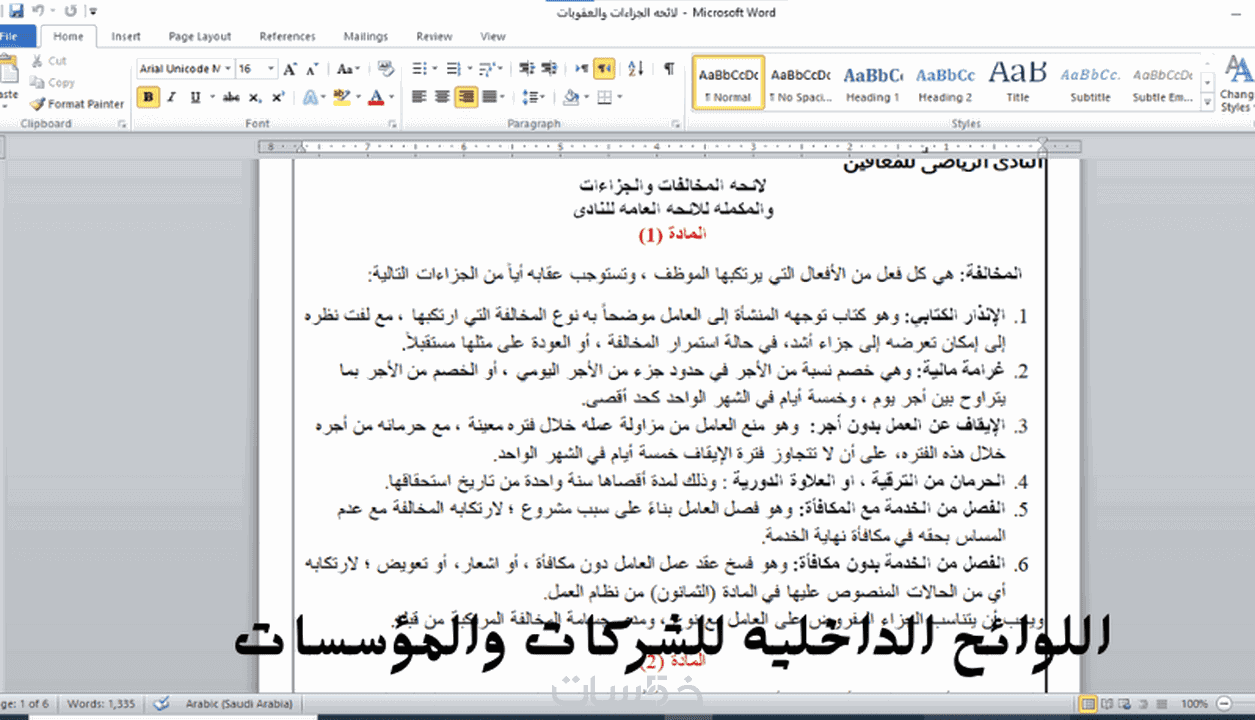Toggle underline formatting
Image resolution: width=1255 pixels, height=720 pixels.
click(x=195, y=97)
